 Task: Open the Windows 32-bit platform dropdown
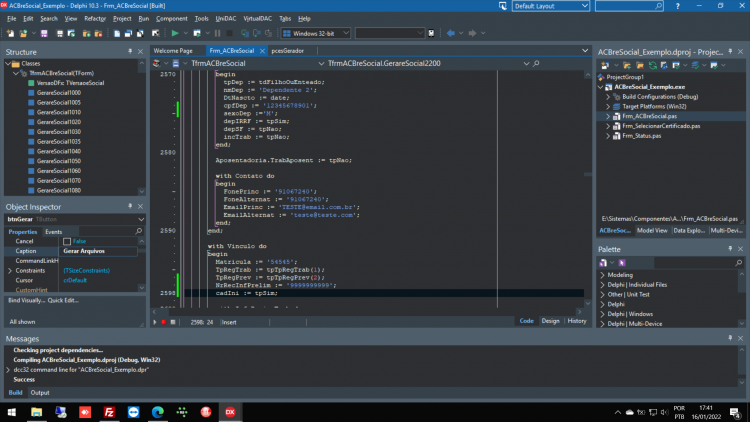pyautogui.click(x=346, y=33)
